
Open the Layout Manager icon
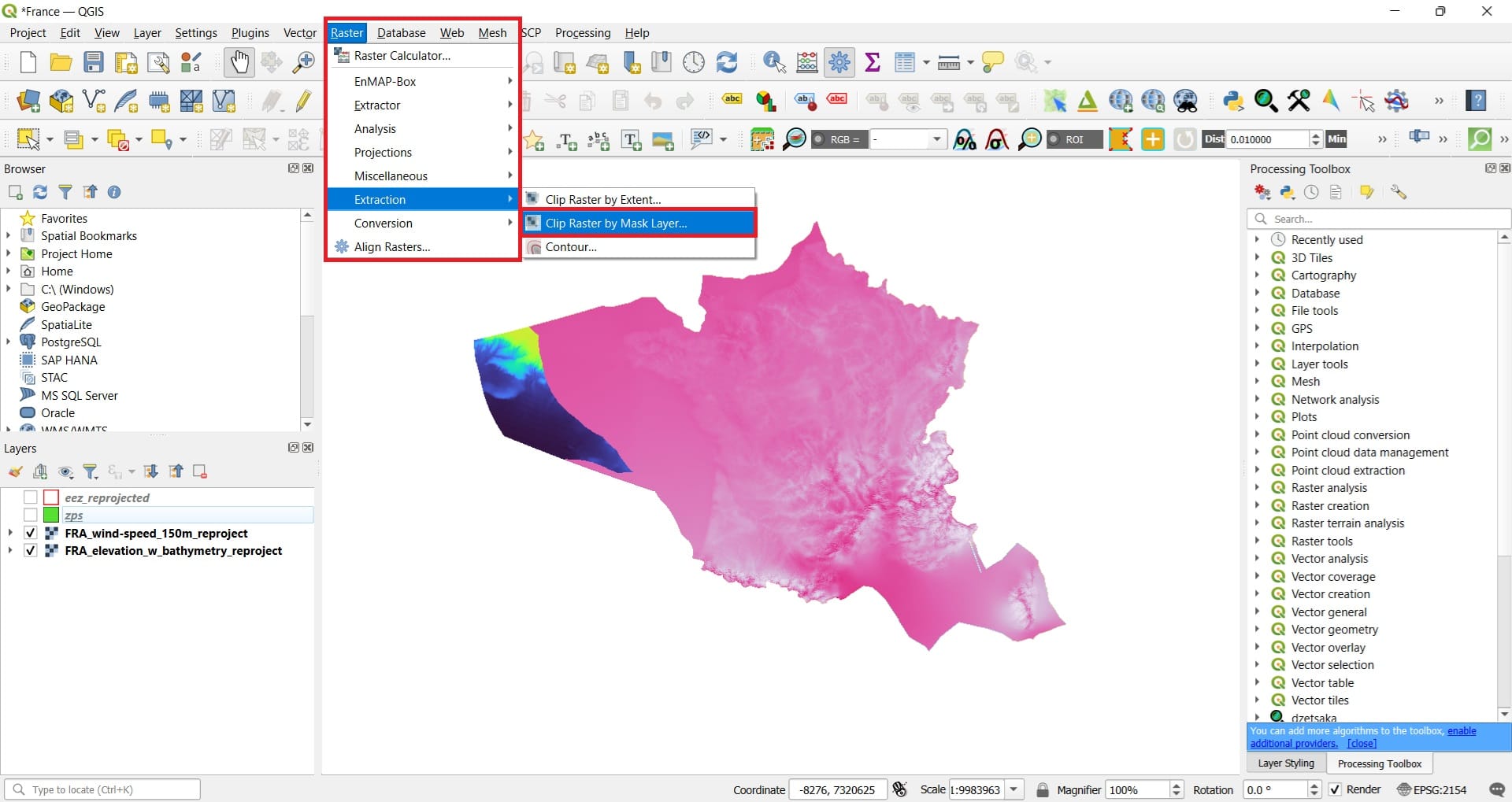click(x=126, y=62)
